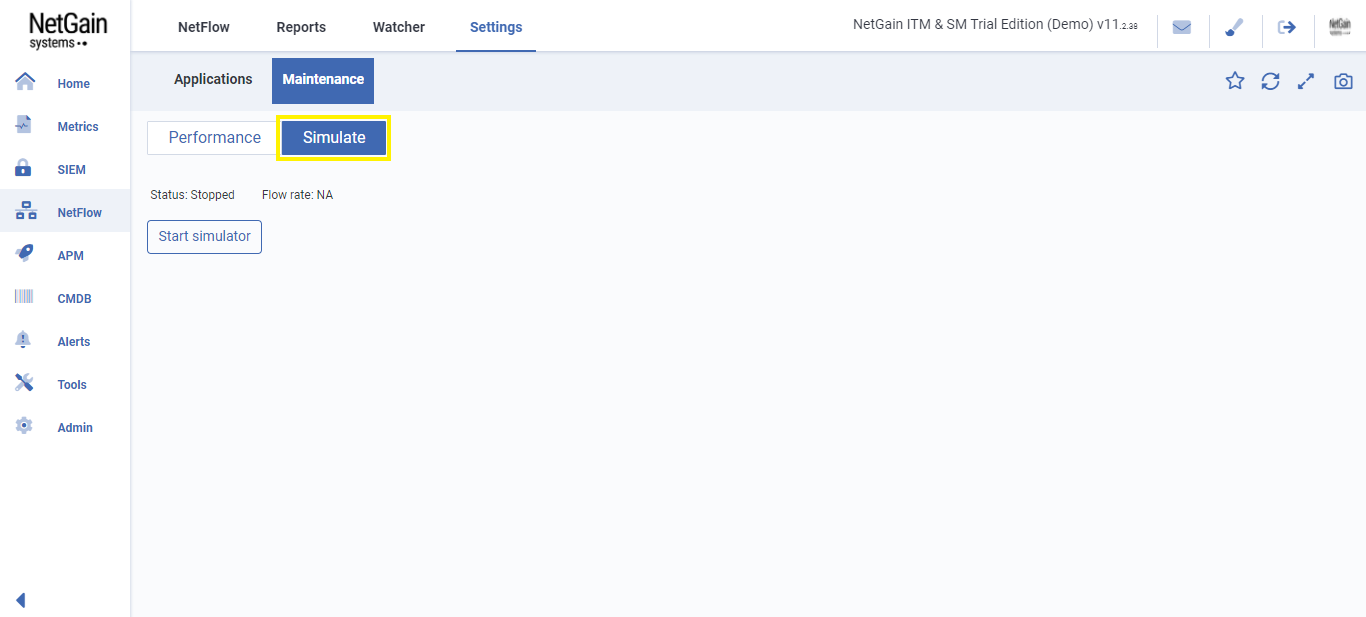
Task: Select the Tools wrench icon
Action: point(25,383)
